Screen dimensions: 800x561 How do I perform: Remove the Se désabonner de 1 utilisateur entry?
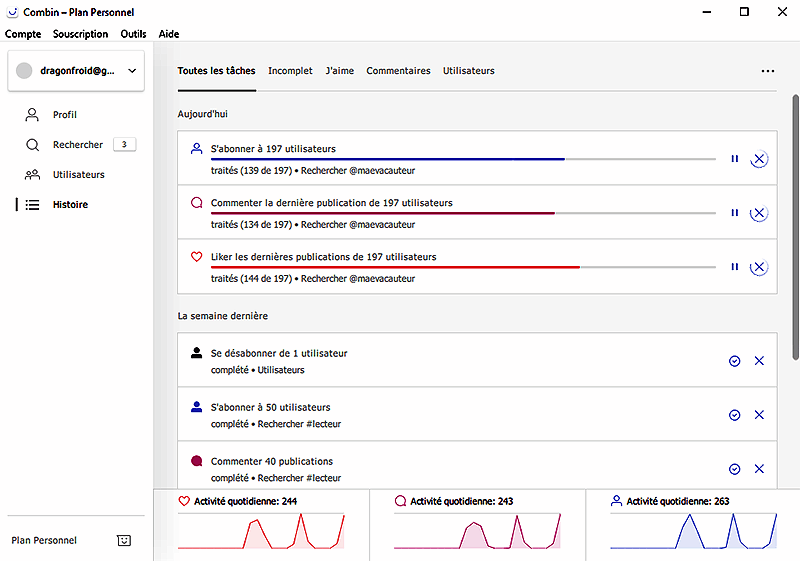[x=759, y=361]
